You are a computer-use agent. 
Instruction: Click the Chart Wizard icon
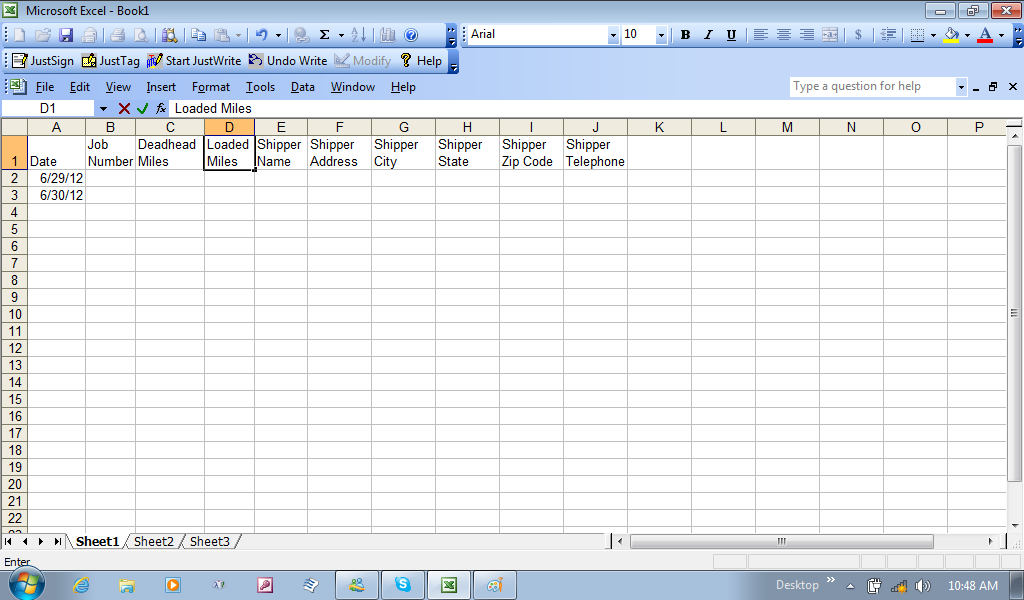[388, 35]
